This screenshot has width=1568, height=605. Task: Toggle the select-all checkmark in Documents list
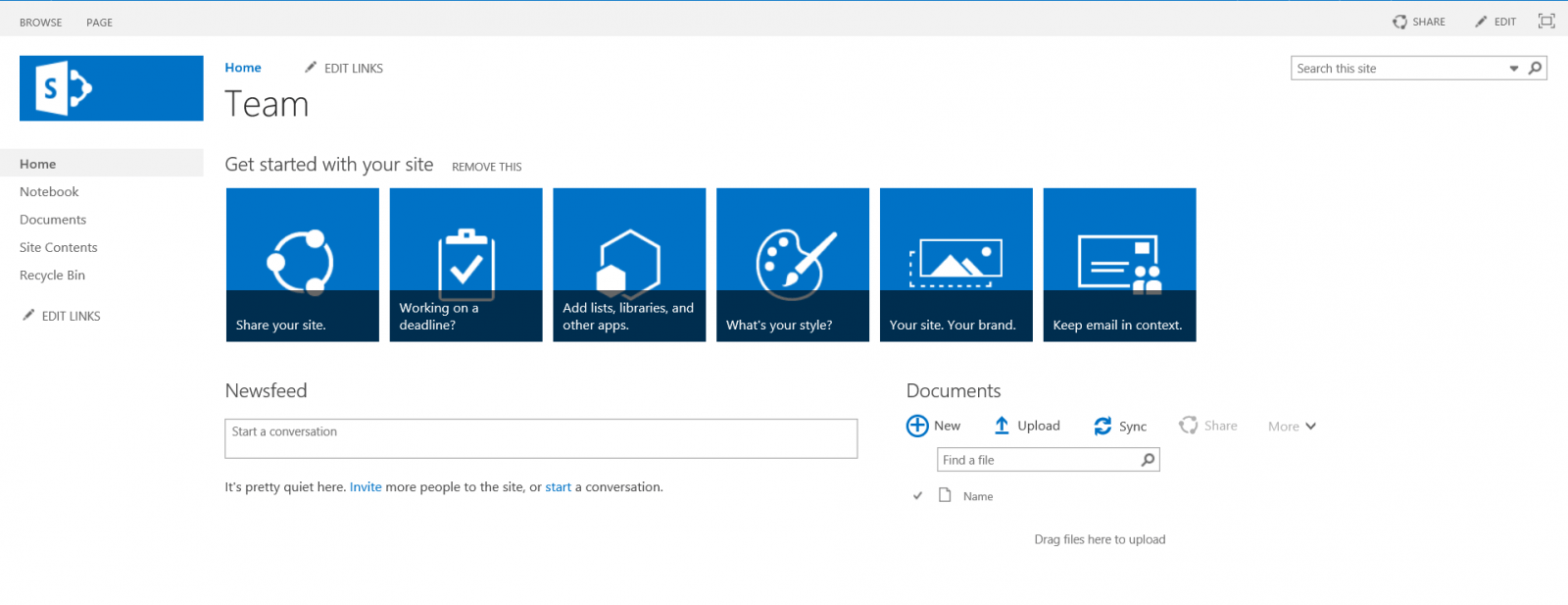tap(917, 496)
